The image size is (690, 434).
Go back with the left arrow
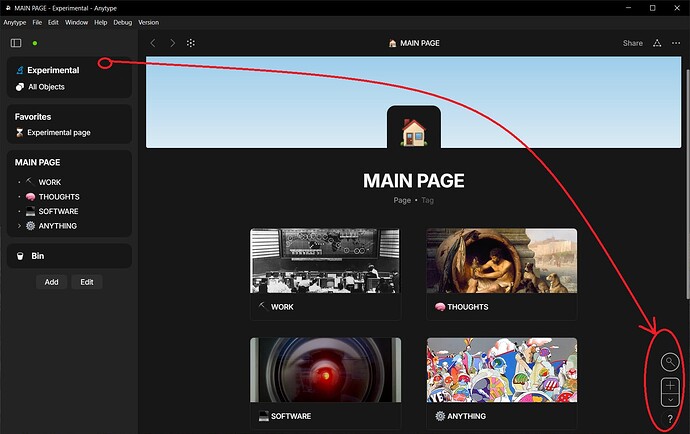[153, 43]
